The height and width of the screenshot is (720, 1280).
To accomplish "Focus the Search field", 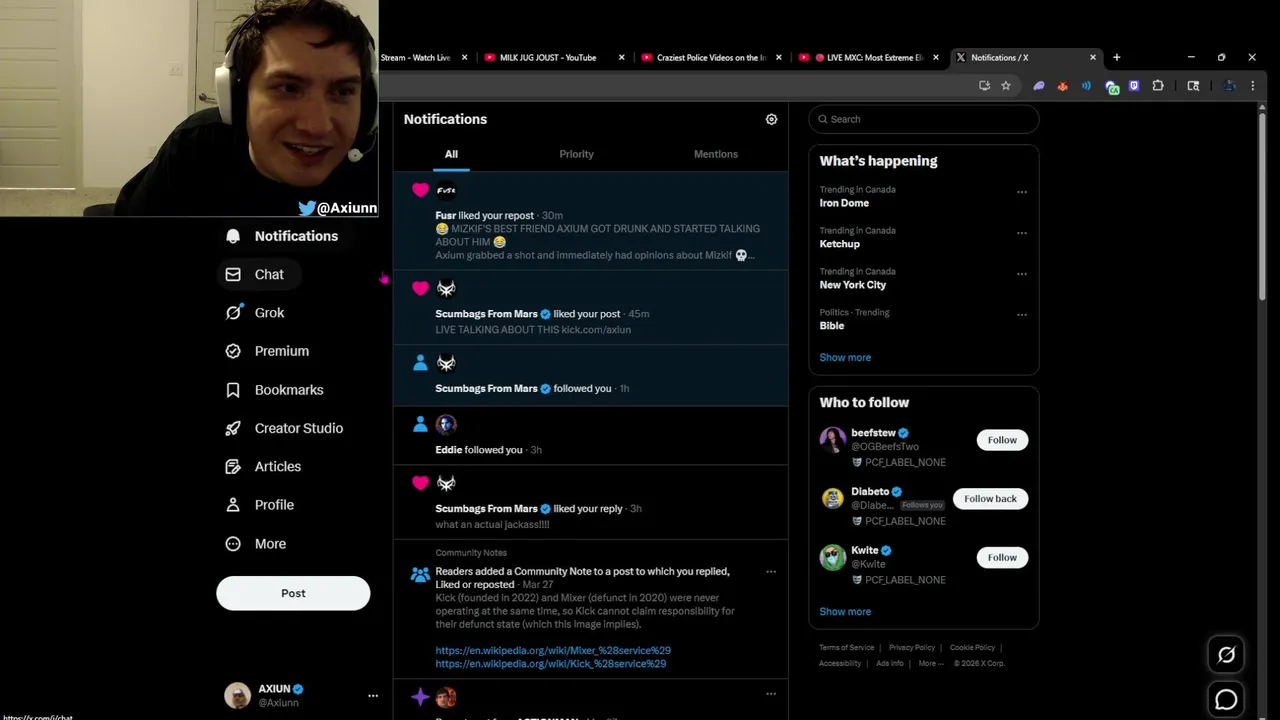I will click(924, 119).
